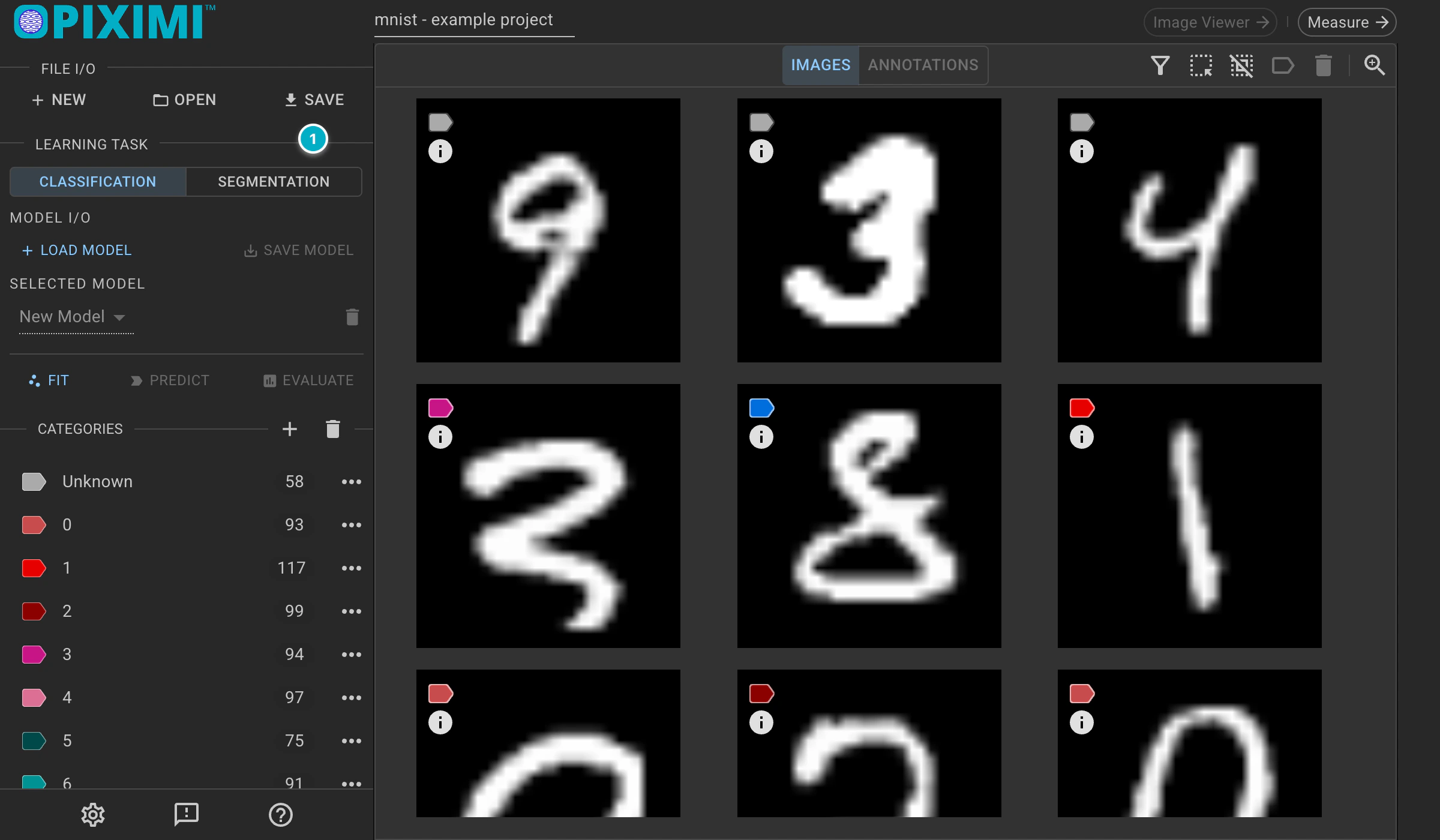Switch to the Images tab
This screenshot has width=1440, height=840.
[x=820, y=65]
